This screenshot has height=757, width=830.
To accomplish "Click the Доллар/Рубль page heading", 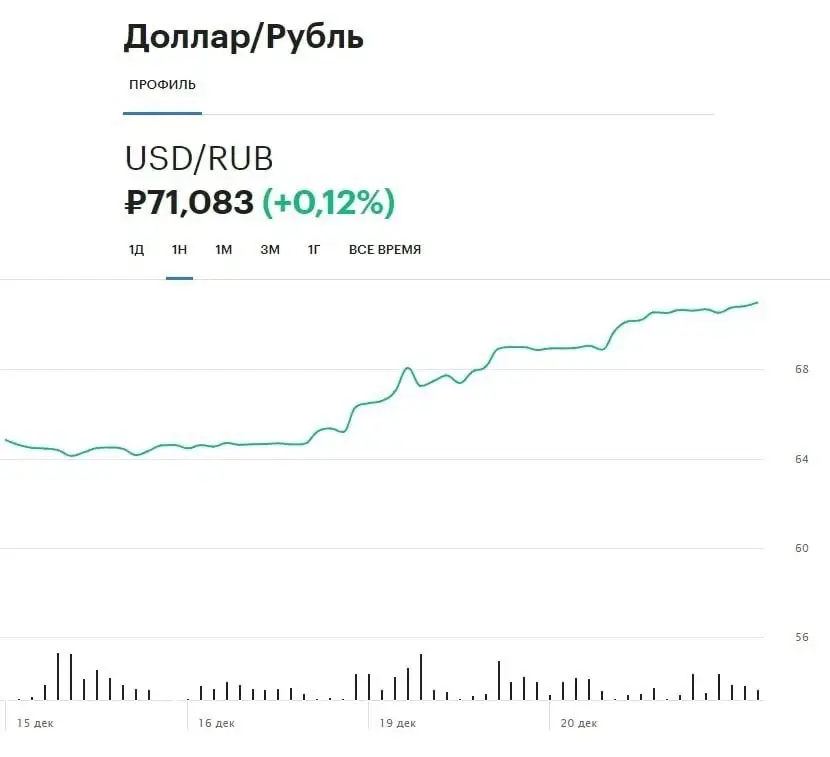I will pyautogui.click(x=243, y=37).
